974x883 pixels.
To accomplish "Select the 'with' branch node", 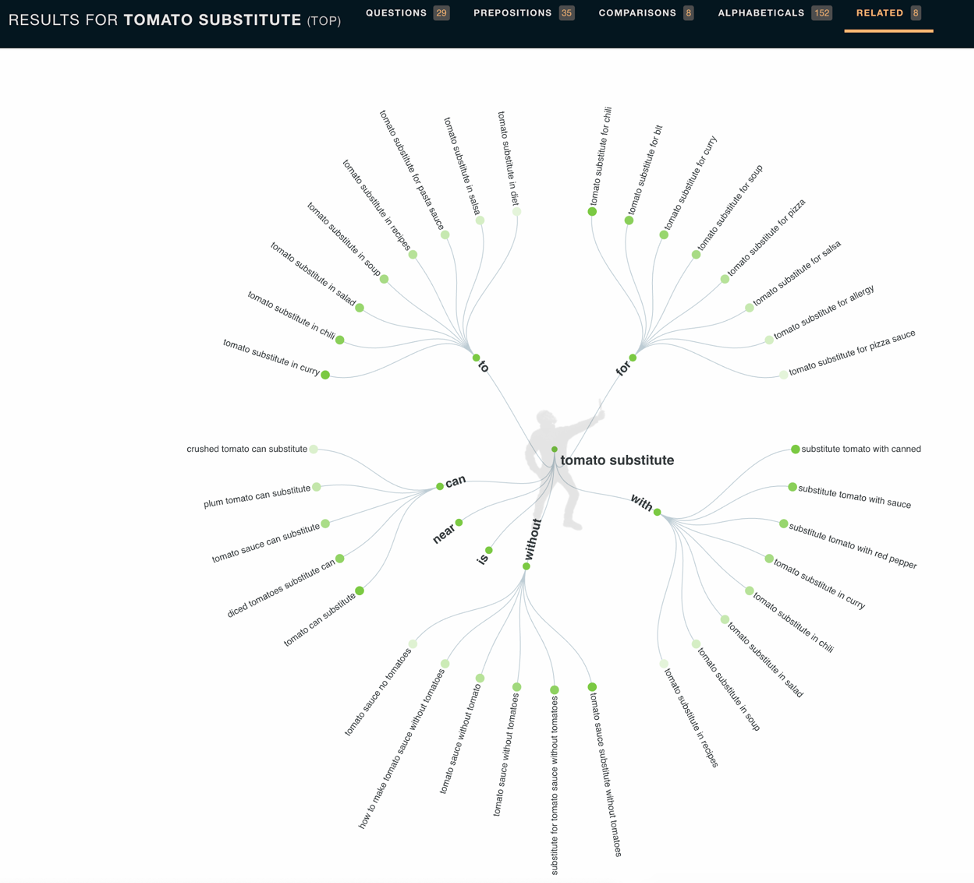I will pyautogui.click(x=657, y=511).
